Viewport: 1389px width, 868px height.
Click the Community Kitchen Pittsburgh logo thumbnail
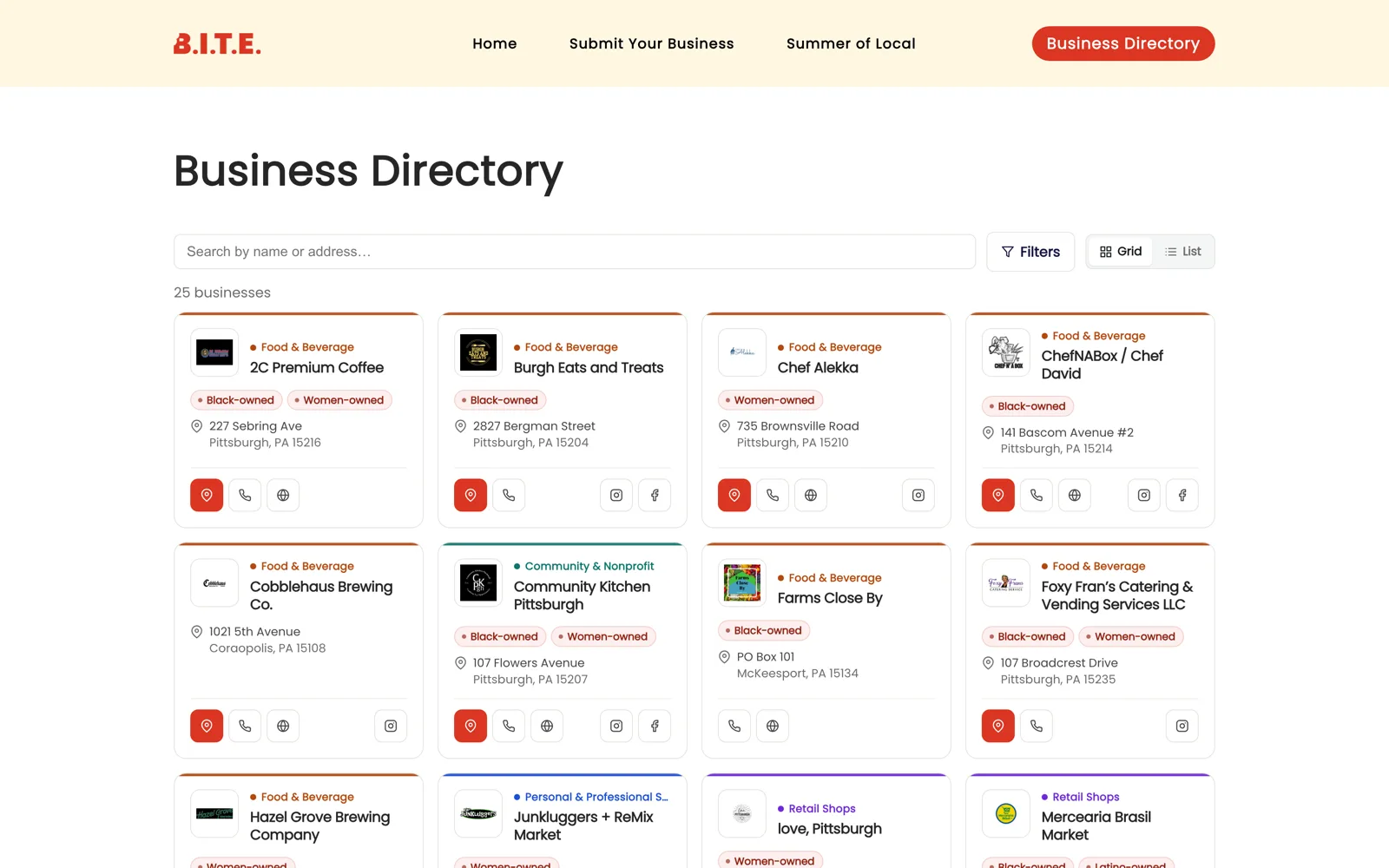pyautogui.click(x=478, y=583)
